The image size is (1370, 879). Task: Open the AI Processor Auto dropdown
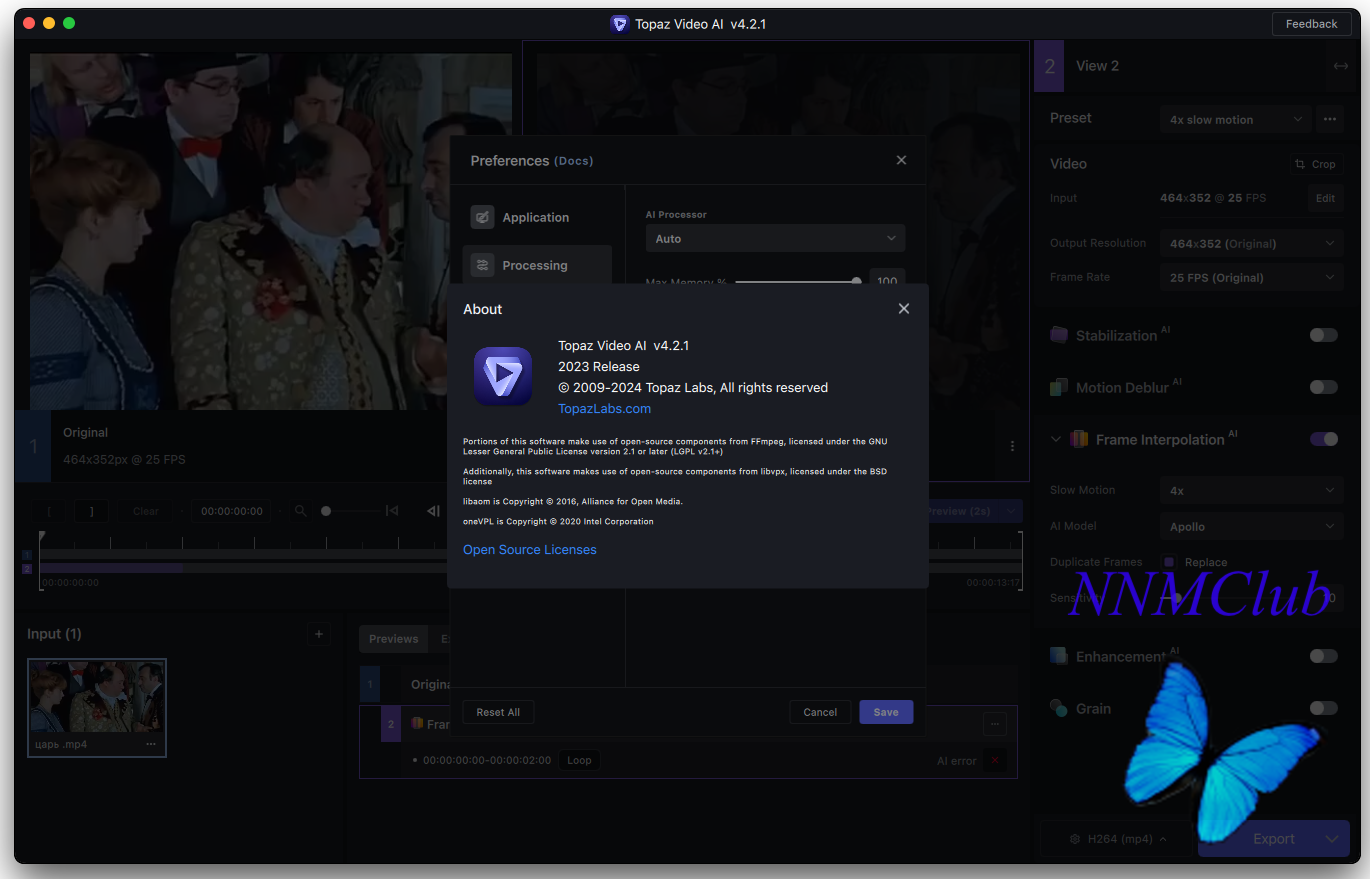(775, 239)
